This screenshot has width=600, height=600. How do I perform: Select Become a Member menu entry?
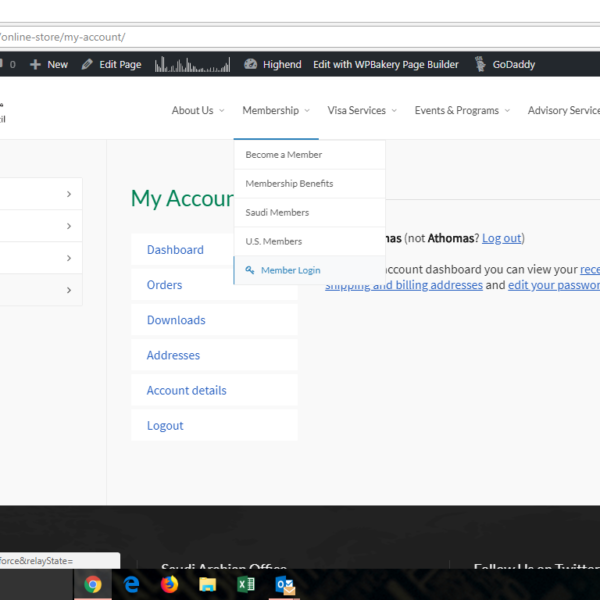284,155
